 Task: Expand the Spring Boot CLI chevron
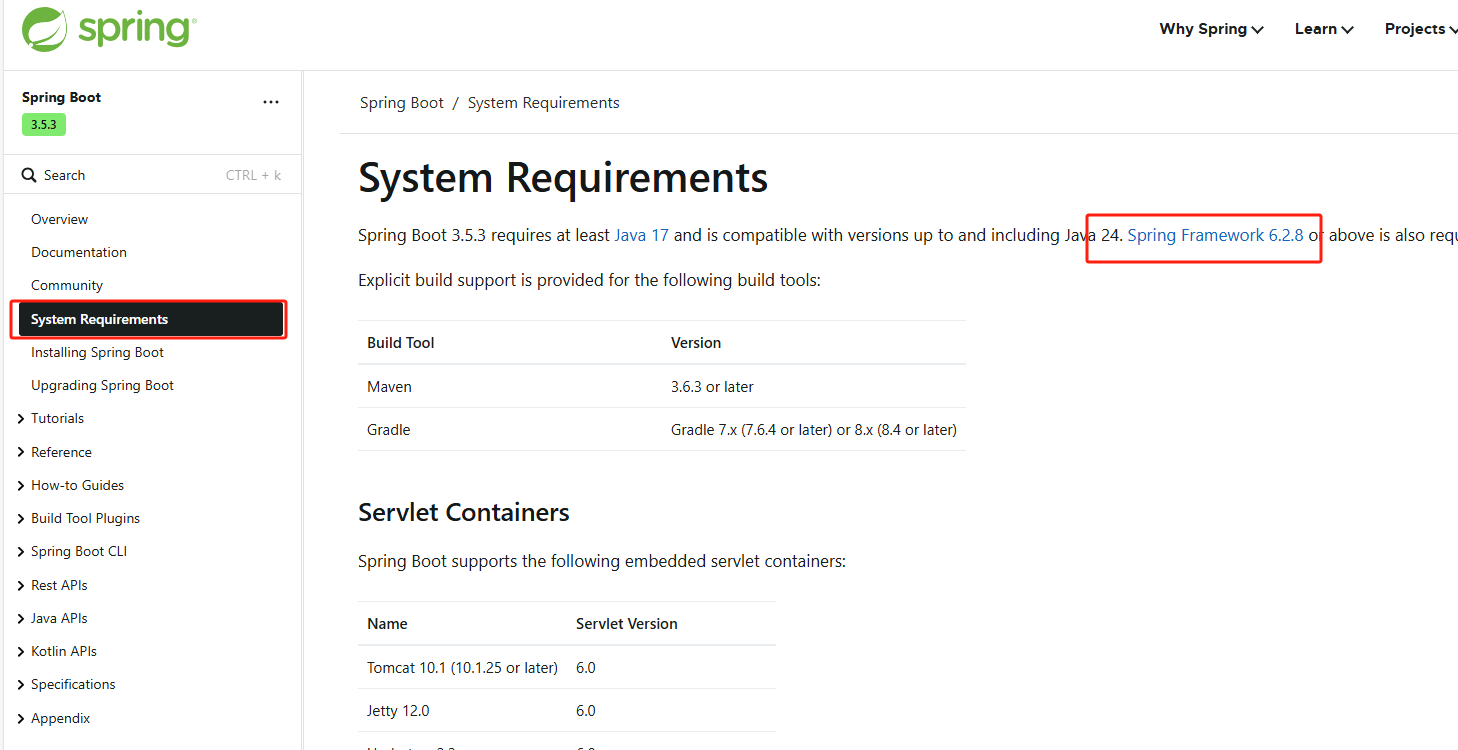coord(21,552)
